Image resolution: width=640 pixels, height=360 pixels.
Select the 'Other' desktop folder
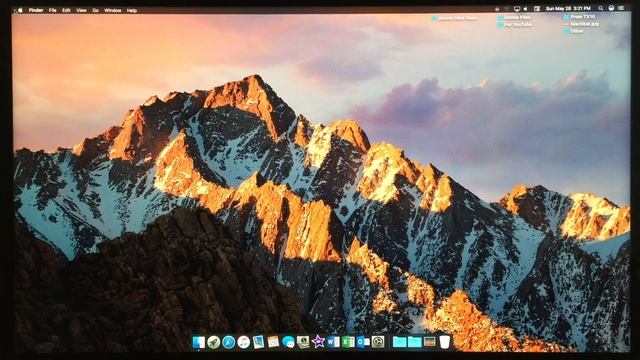coord(574,31)
